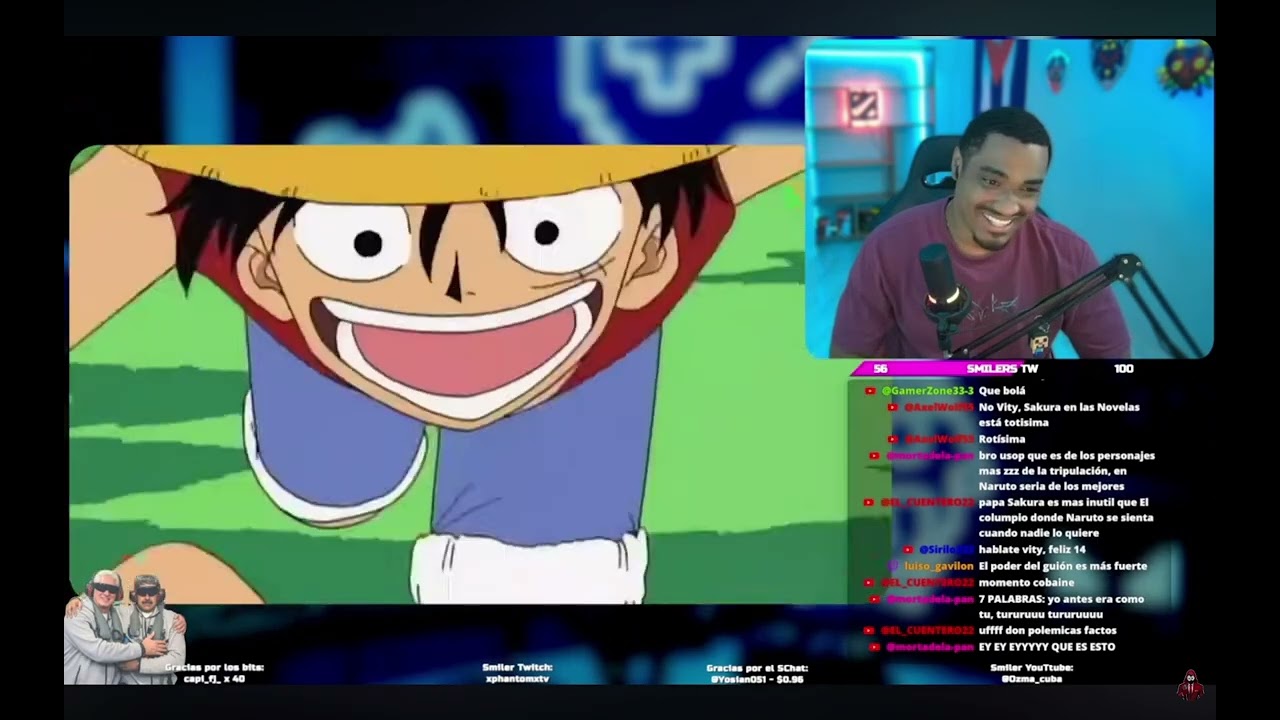Click the "Rotísima" chat message
This screenshot has width=1280, height=720.
(x=1002, y=439)
